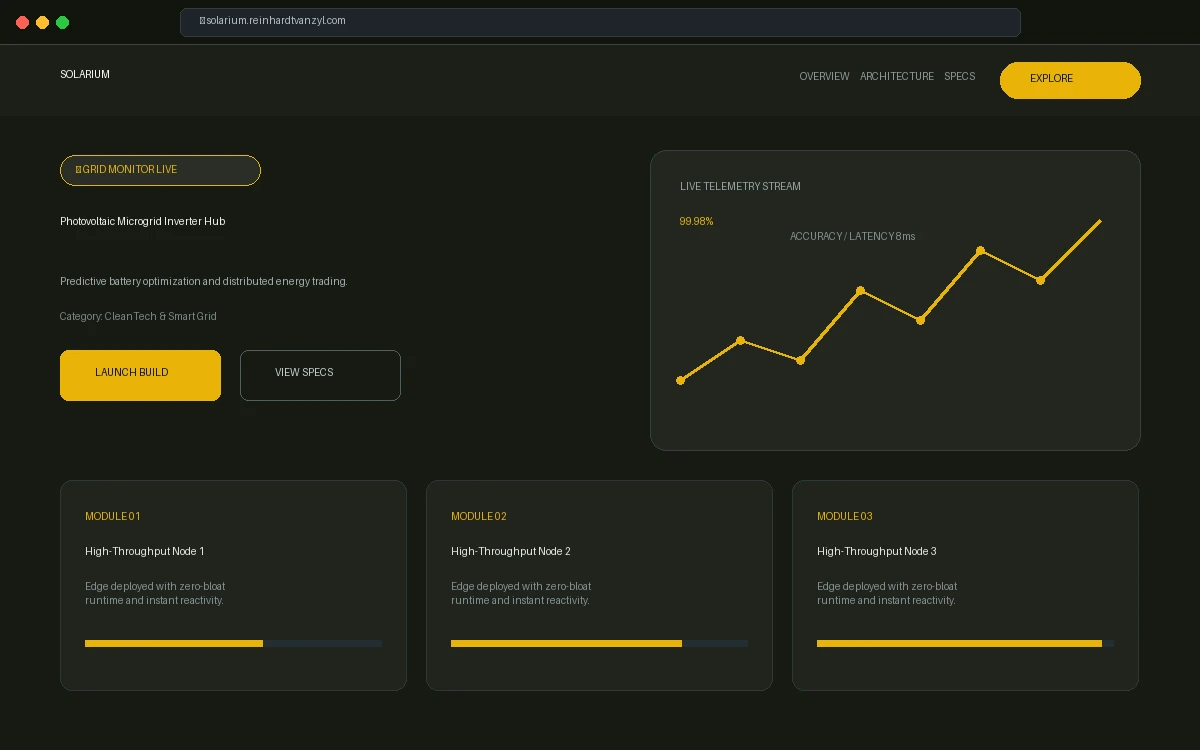Click the "LIVE TELEMETRY STREAM" heading
This screenshot has height=750, width=1200.
(x=740, y=187)
